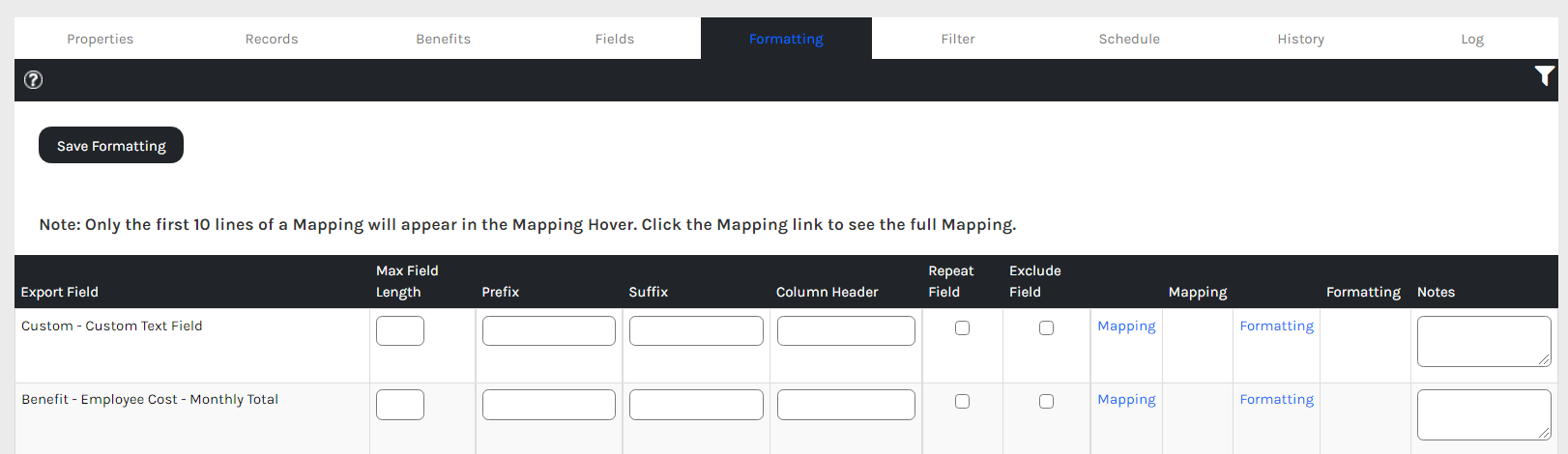The image size is (1568, 454).
Task: Select the Schedule tab
Action: (1129, 39)
